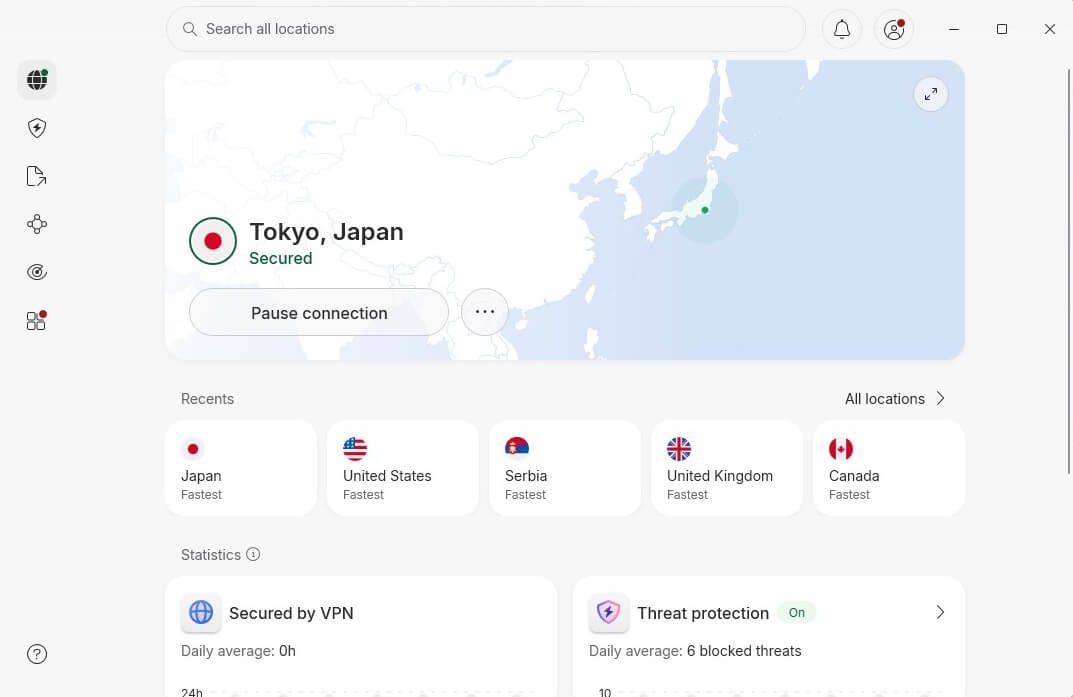Focus the Search all locations field

(x=486, y=29)
